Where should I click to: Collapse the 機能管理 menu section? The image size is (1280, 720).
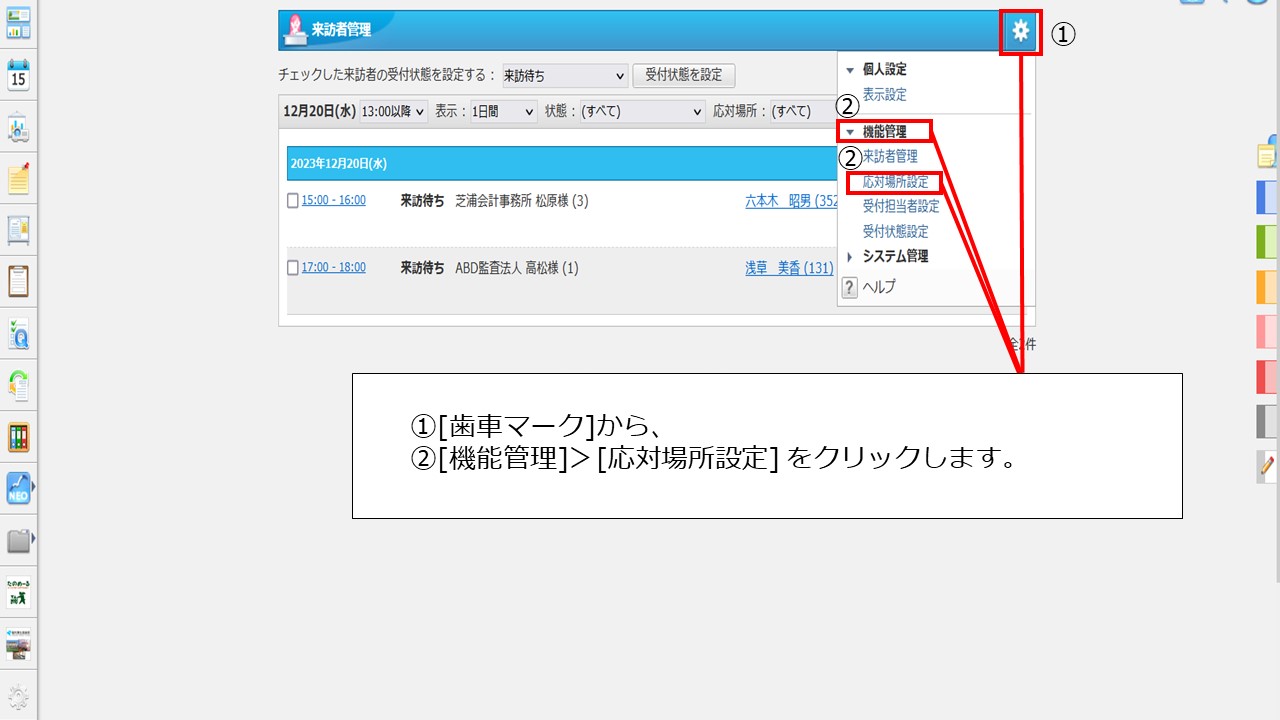click(x=850, y=132)
